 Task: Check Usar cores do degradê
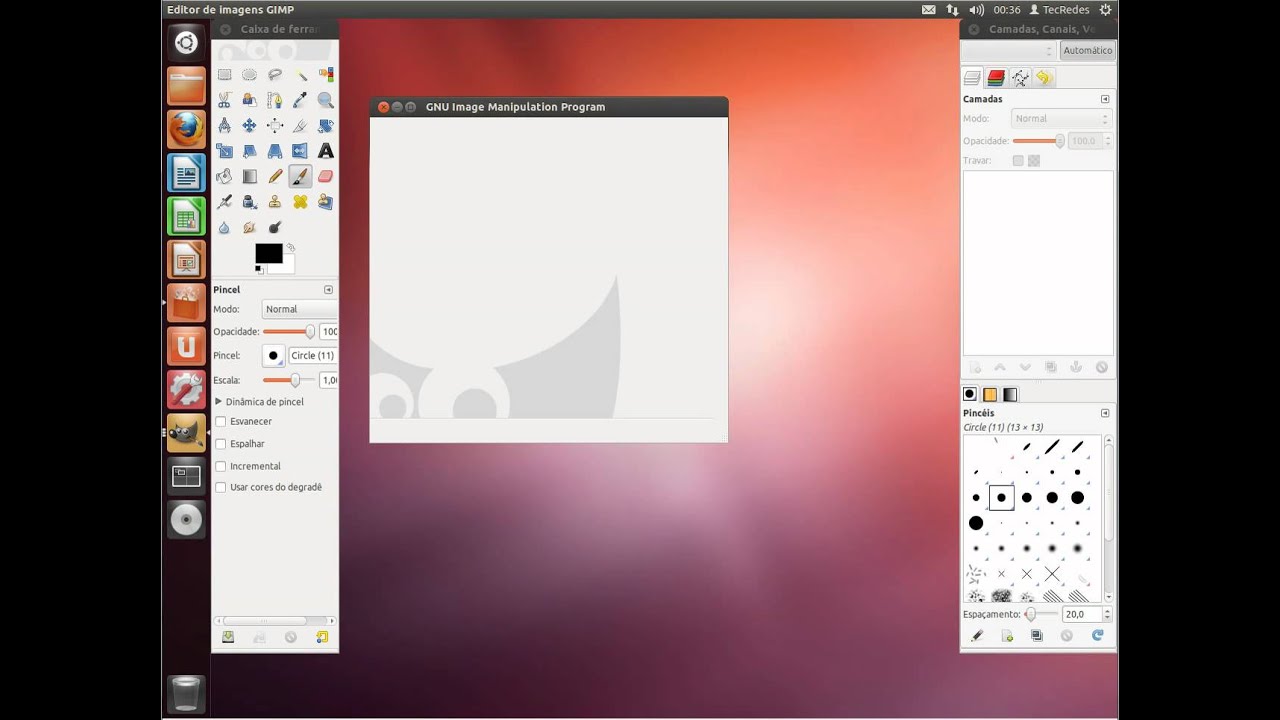point(221,488)
